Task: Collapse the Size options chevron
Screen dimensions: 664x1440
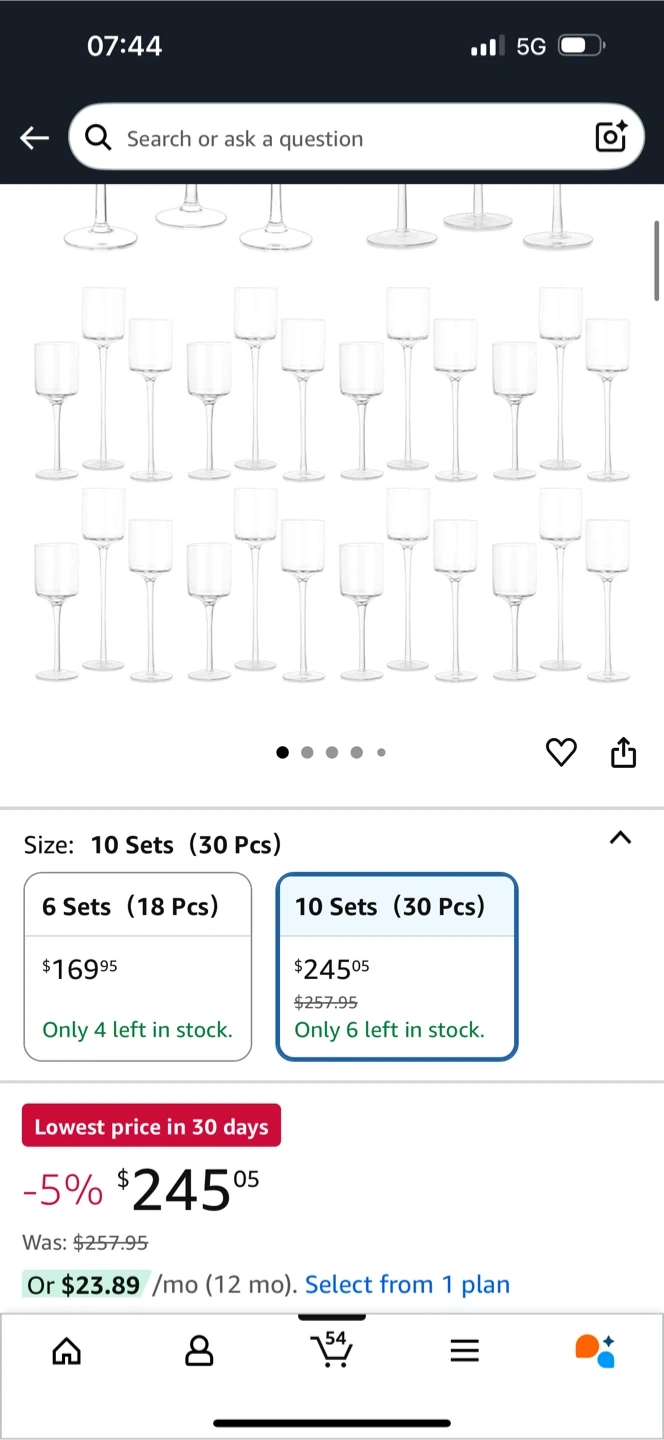Action: pos(620,838)
